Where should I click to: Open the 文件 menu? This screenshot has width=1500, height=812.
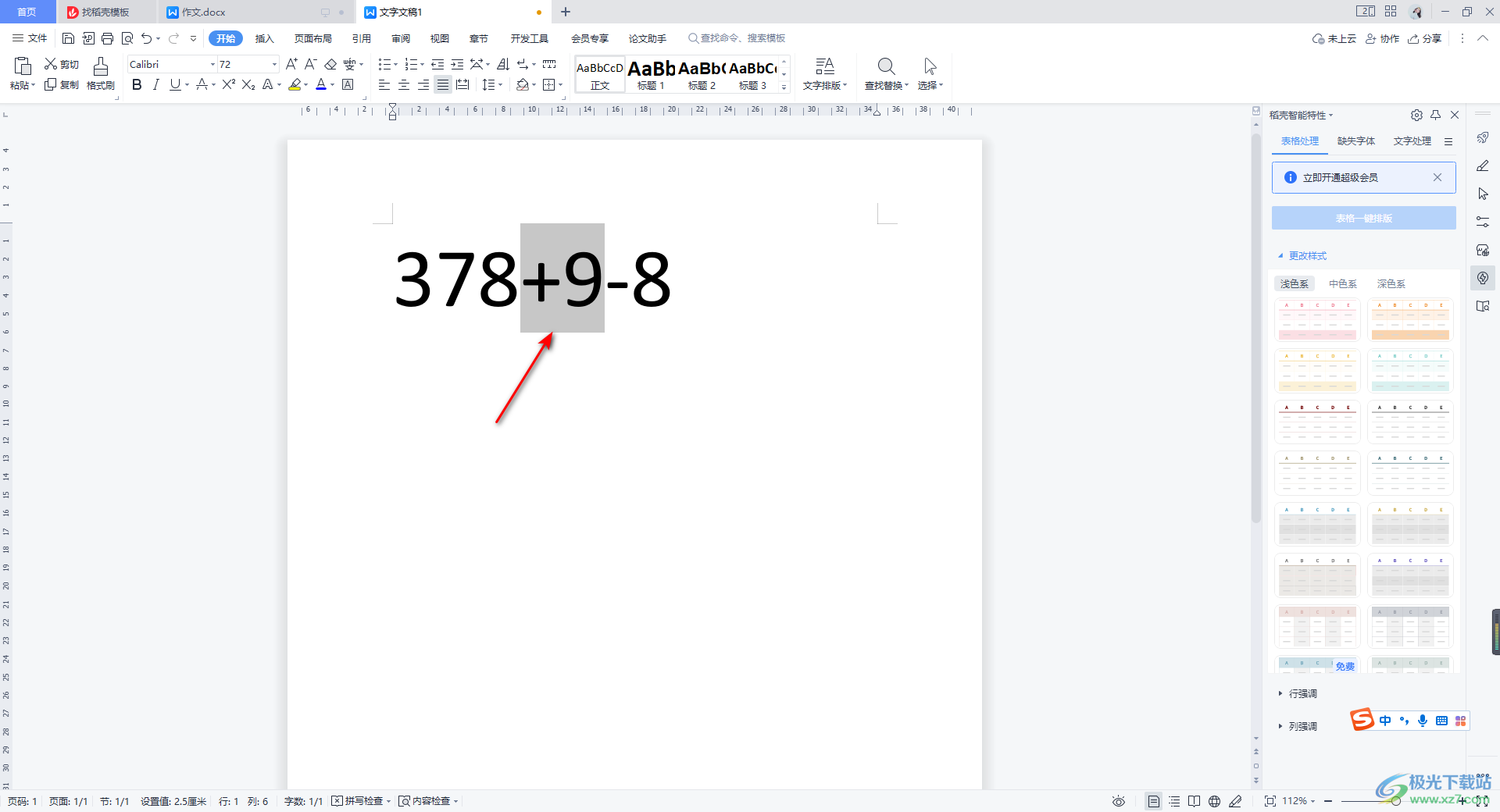[x=30, y=38]
